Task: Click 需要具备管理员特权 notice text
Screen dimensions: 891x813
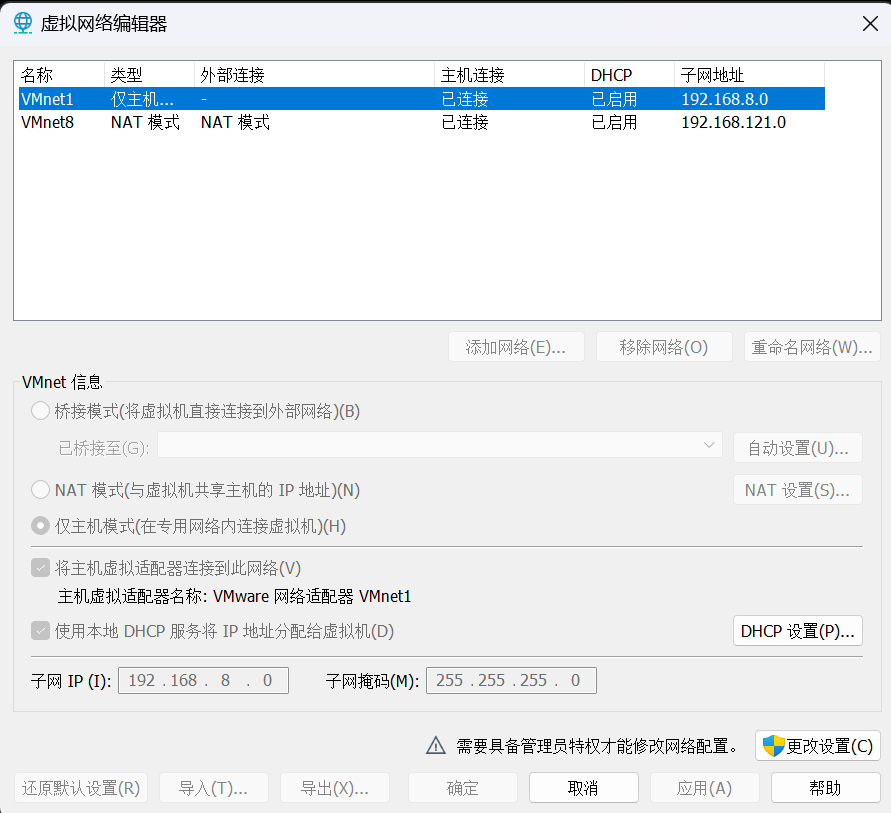Action: click(x=597, y=745)
